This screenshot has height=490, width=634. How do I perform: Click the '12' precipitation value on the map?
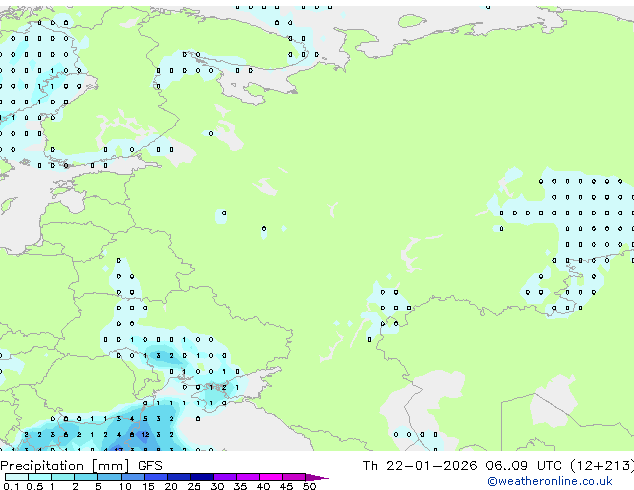pos(145,435)
